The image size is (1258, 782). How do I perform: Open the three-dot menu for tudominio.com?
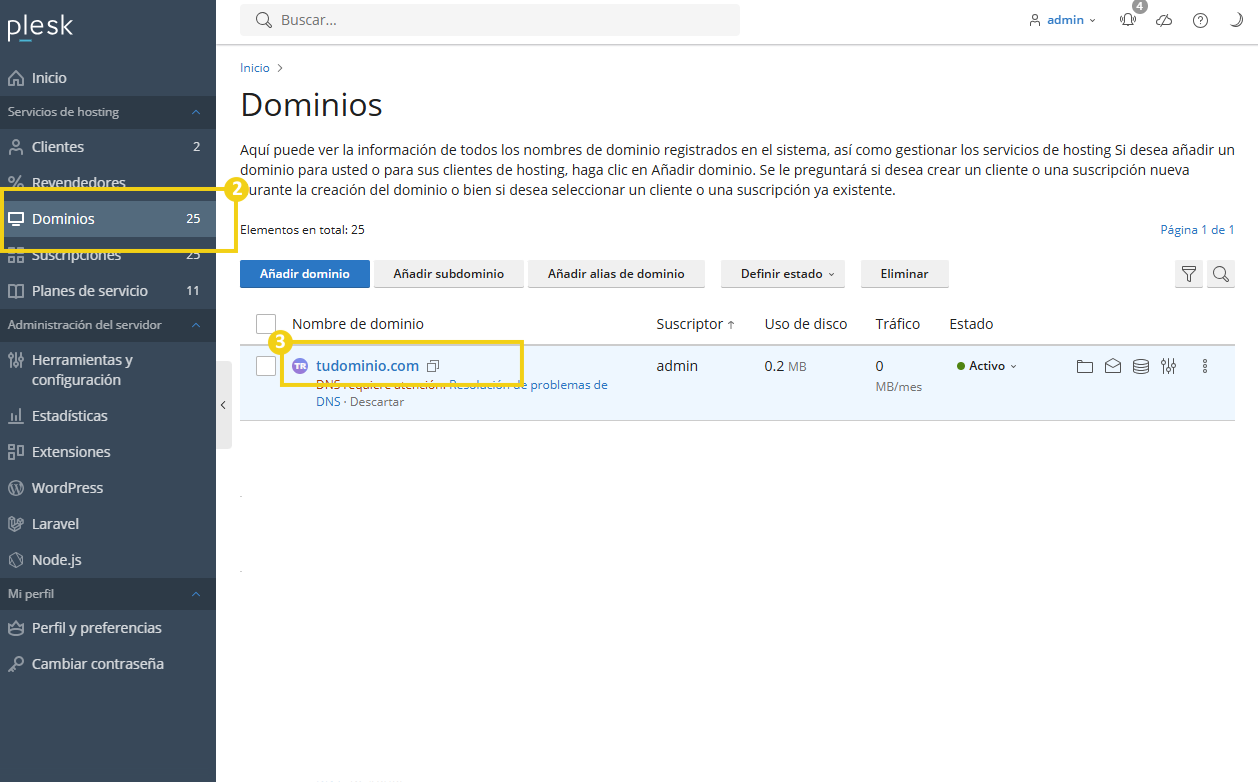[x=1205, y=366]
